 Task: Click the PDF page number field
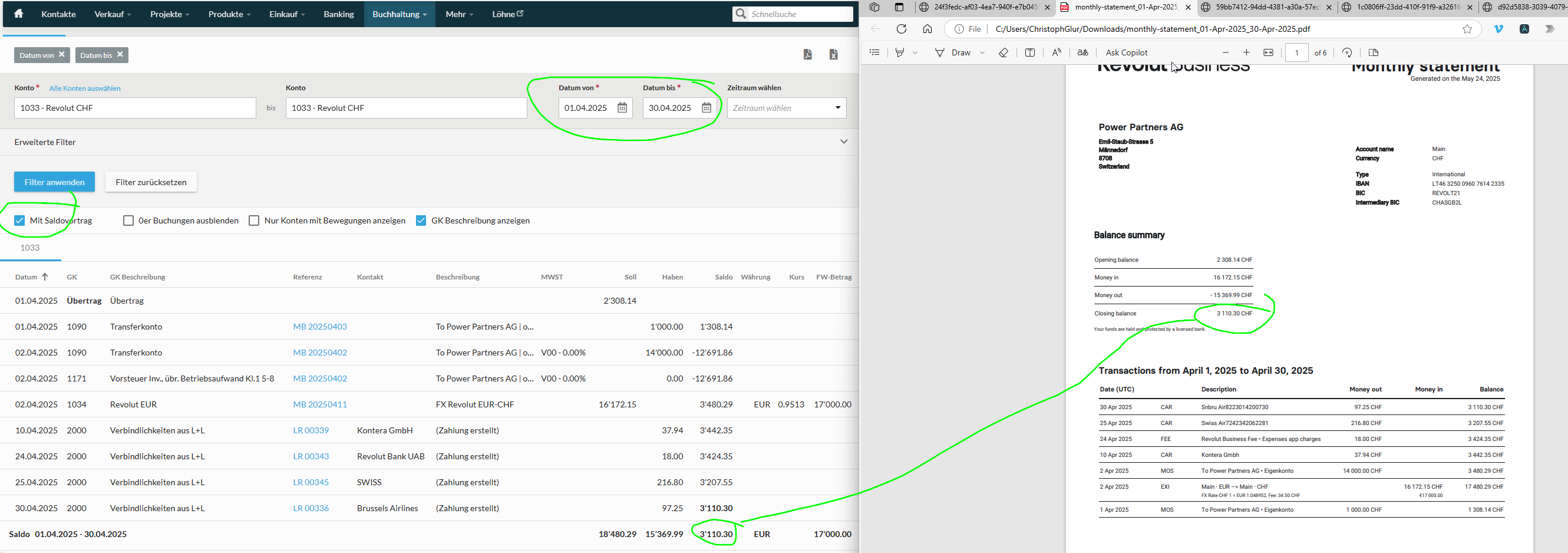(1296, 52)
